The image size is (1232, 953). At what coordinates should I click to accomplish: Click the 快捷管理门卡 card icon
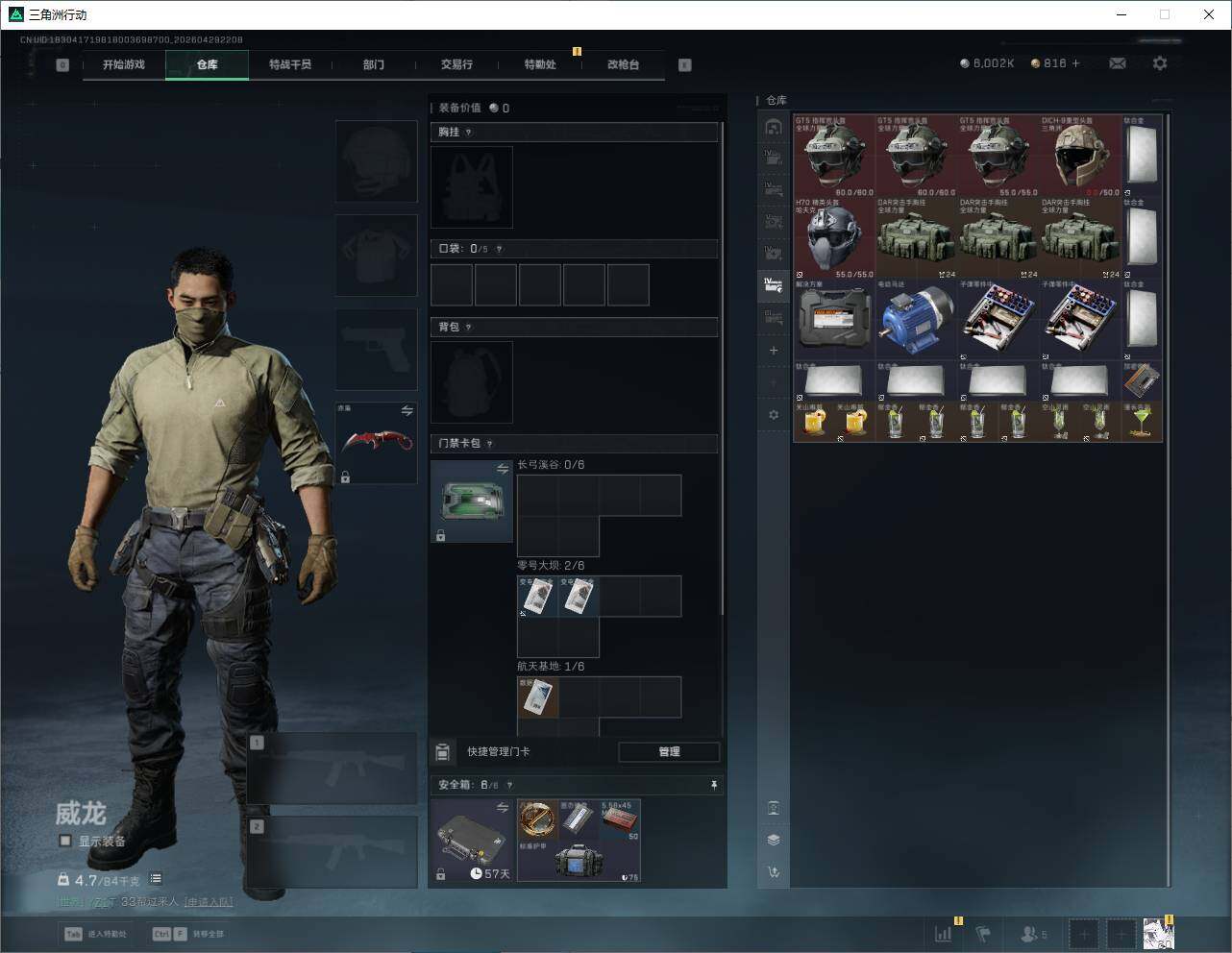(443, 751)
